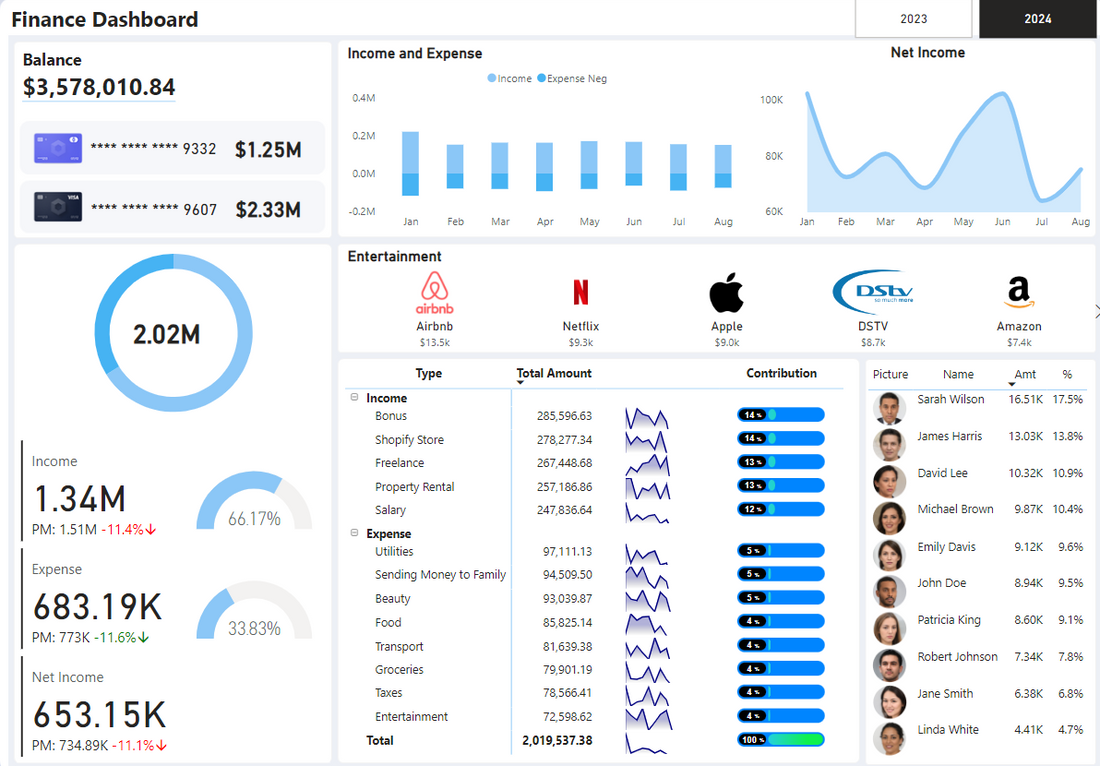Toggle the Income legend item

click(509, 79)
